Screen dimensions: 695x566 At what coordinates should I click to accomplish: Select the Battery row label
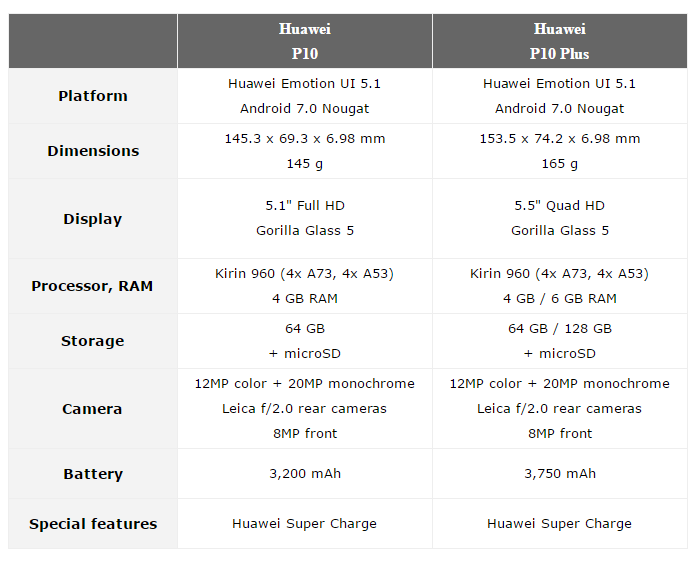[x=93, y=474]
